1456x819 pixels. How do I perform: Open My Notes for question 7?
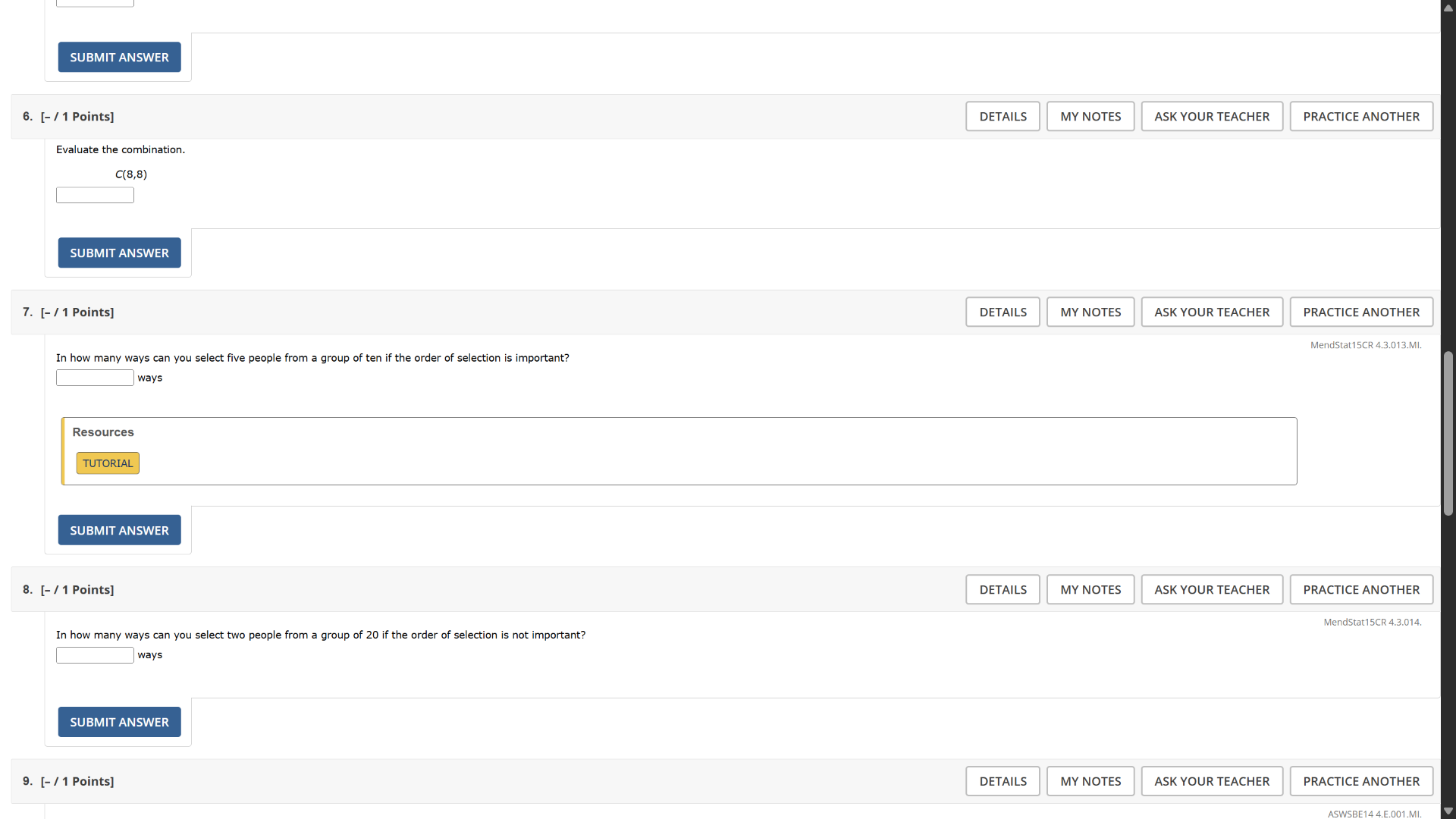click(x=1090, y=312)
